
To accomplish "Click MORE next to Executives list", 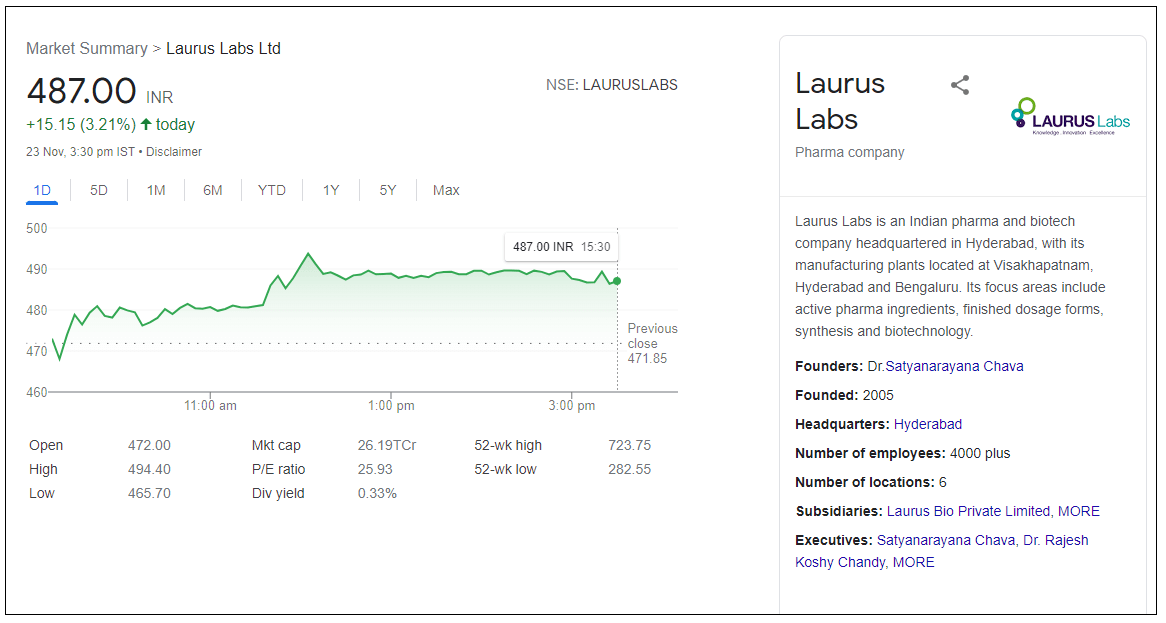I will pos(913,562).
